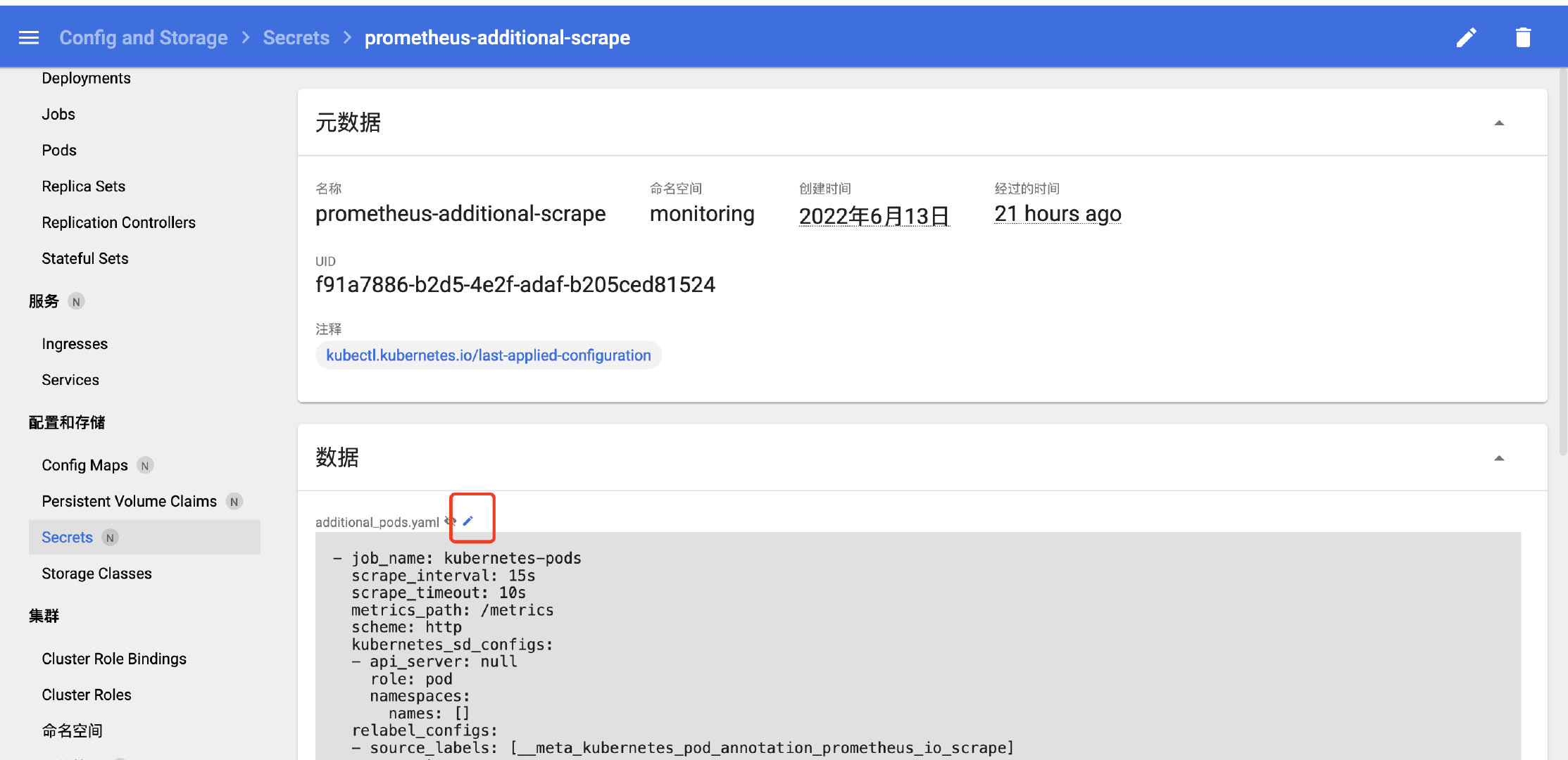This screenshot has height=760, width=1568.
Task: Click the N badge next to Config Maps
Action: 145,465
